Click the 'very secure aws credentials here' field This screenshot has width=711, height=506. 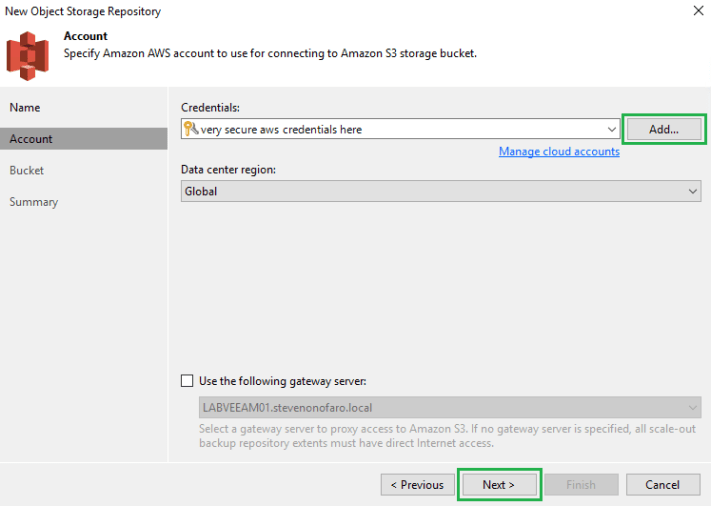coord(400,129)
